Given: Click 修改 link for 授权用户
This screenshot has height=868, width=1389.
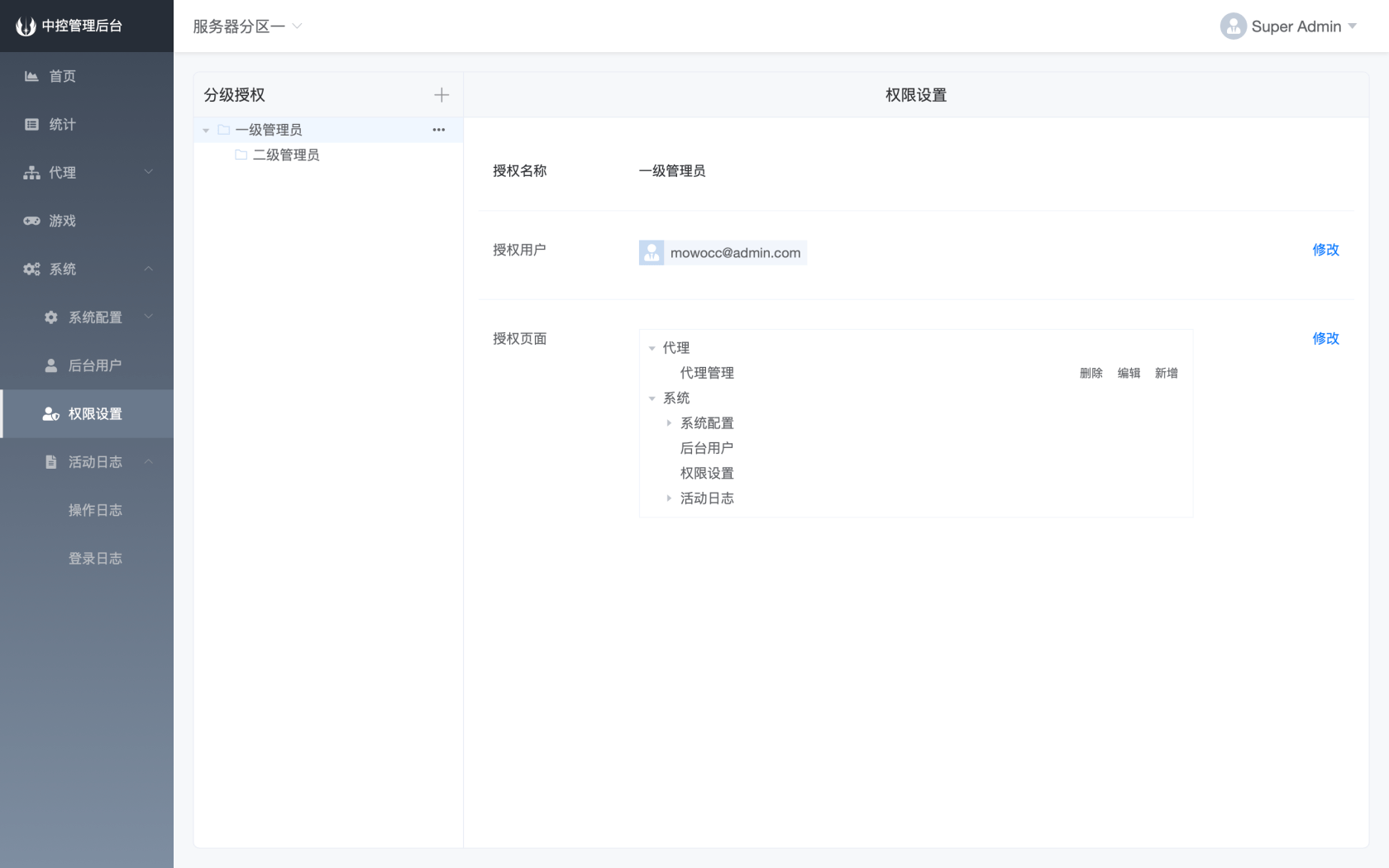Looking at the screenshot, I should click(x=1325, y=250).
